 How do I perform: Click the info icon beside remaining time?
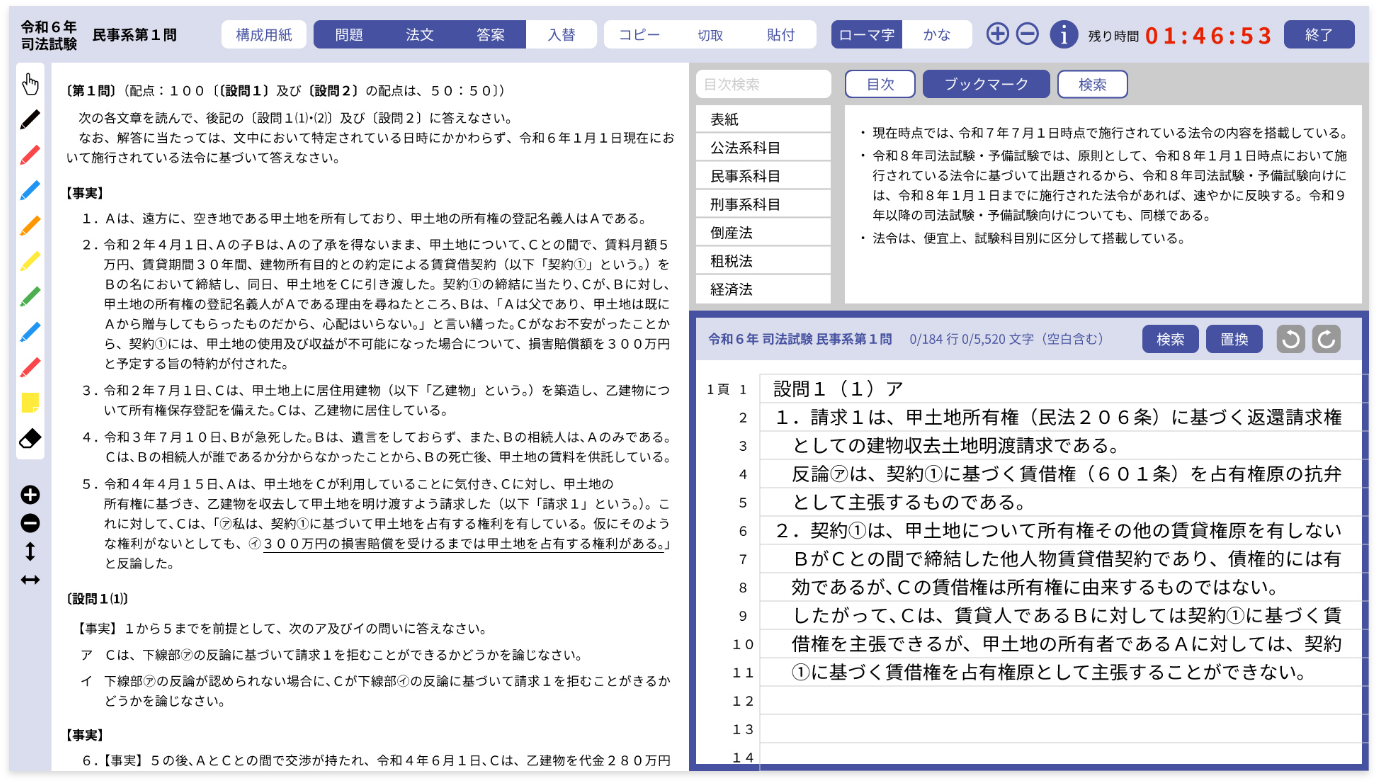tap(1063, 34)
